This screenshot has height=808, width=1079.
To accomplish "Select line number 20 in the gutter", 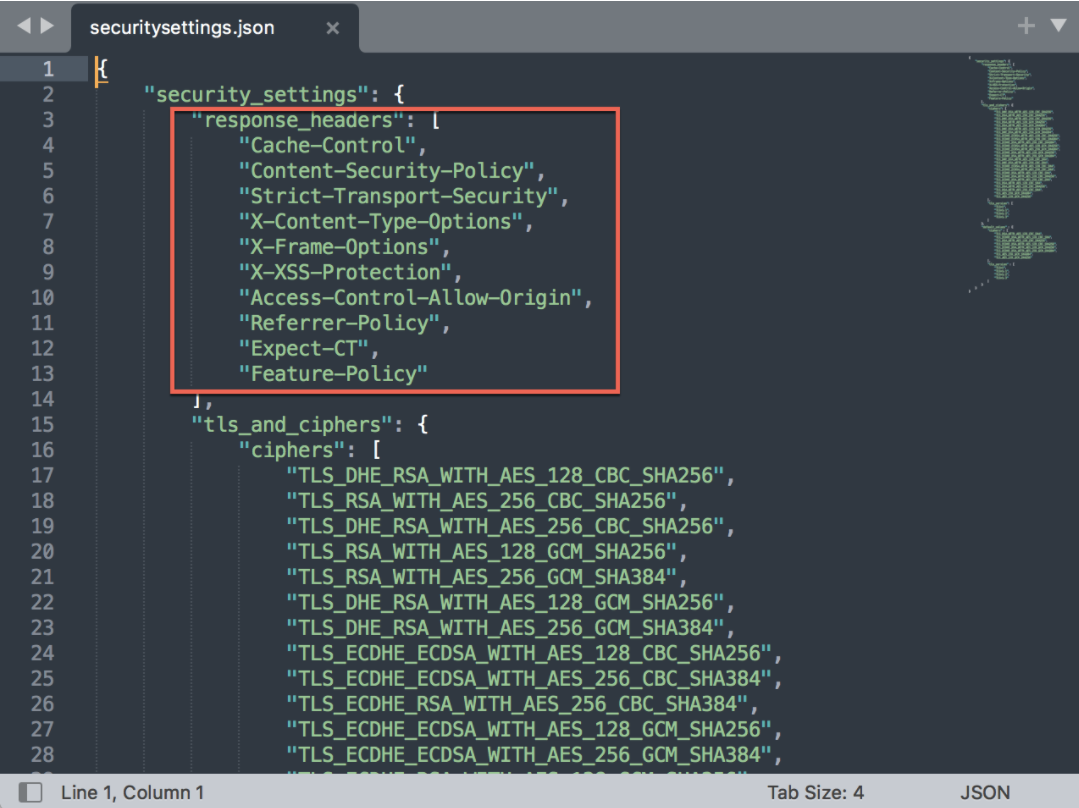I will point(46,551).
